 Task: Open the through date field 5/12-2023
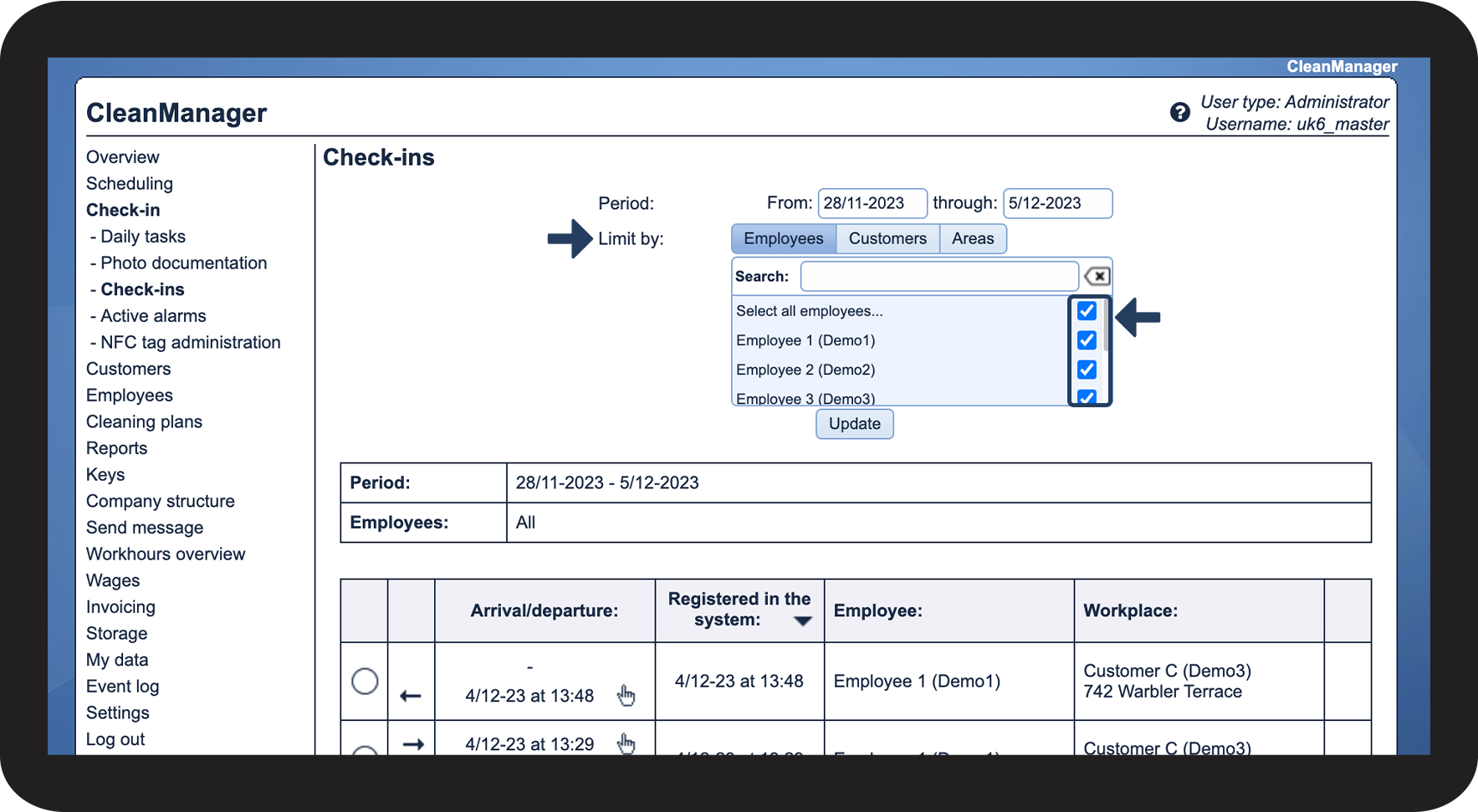(x=1057, y=203)
